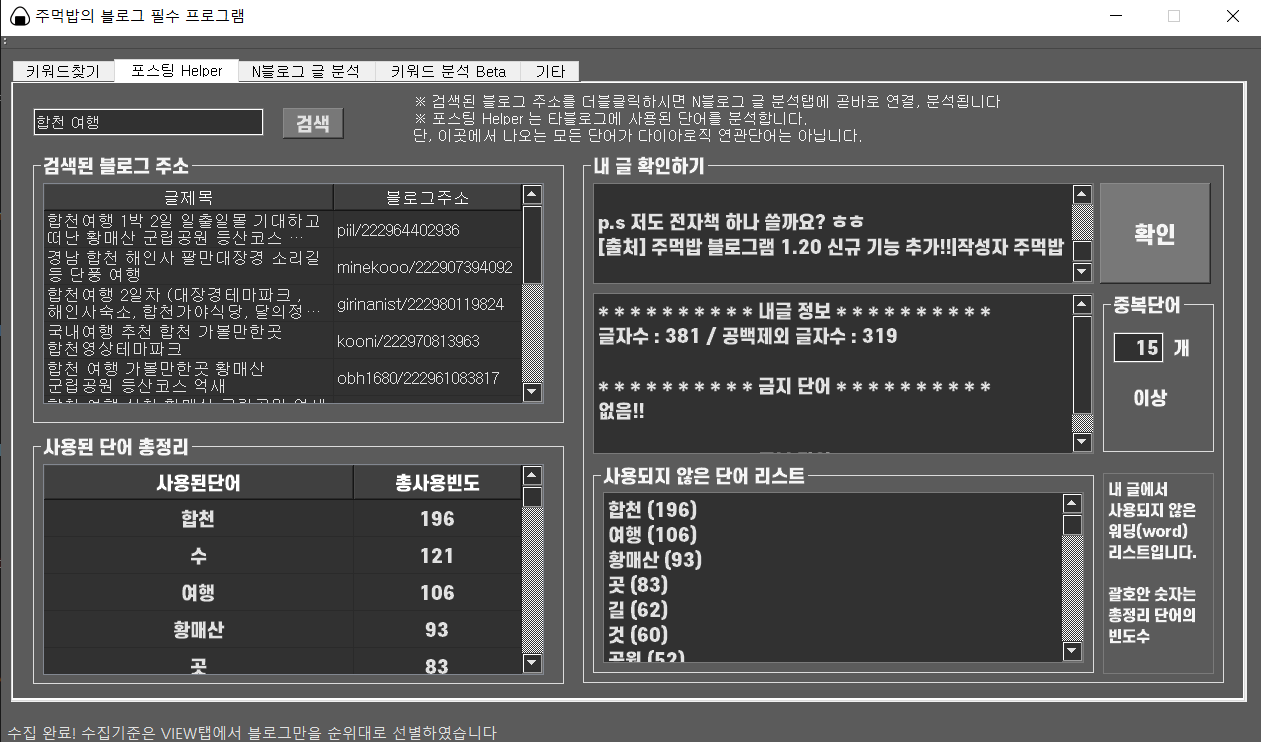Click down arrow of 내글 정보 box scrollbar
1261x742 pixels.
coord(1082,442)
